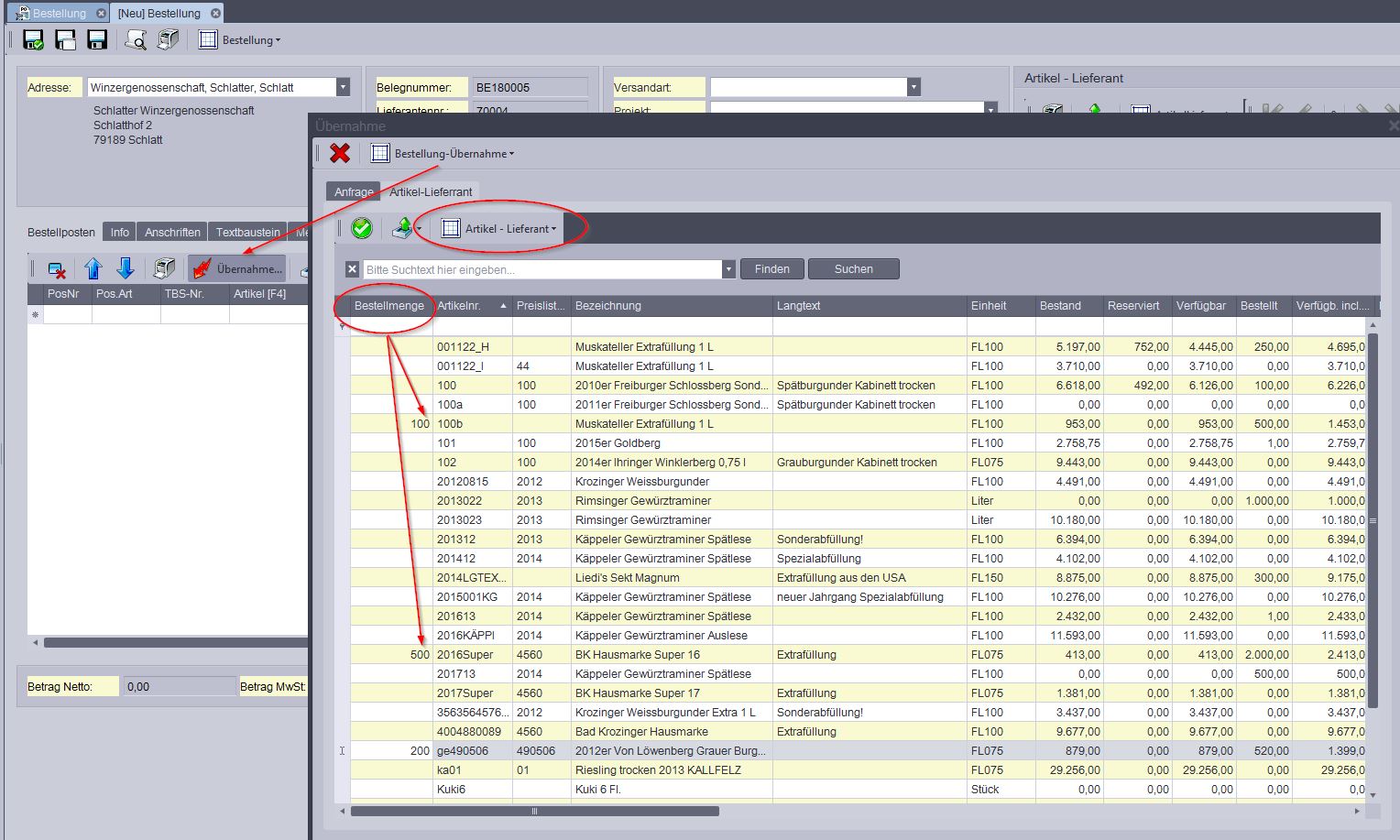The width and height of the screenshot is (1400, 840).
Task: Click the Kuki 6 Fl. description cell
Action: click(x=672, y=789)
